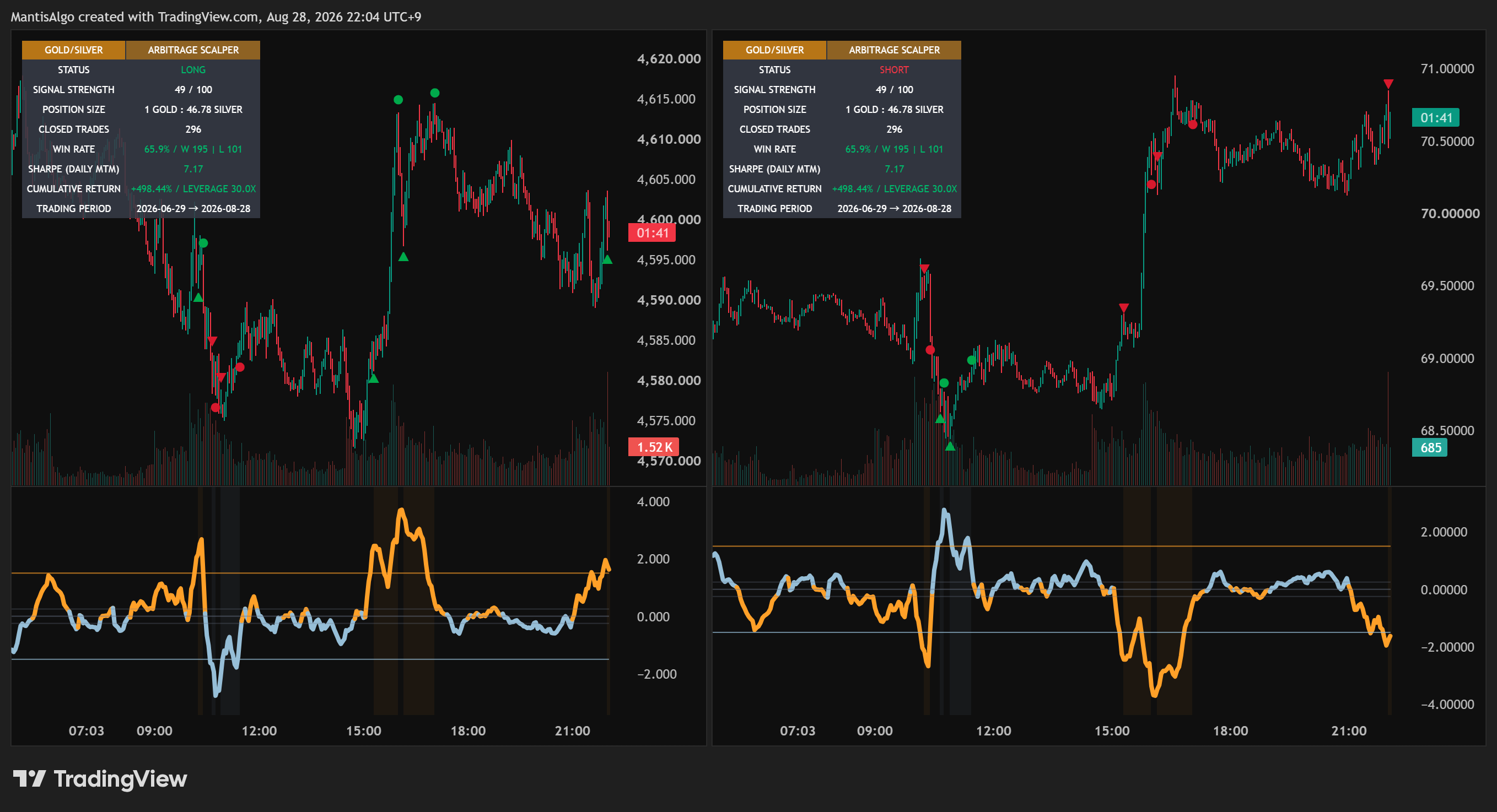Image resolution: width=1497 pixels, height=812 pixels.
Task: Click the 4,620.000 price axis label
Action: point(669,58)
